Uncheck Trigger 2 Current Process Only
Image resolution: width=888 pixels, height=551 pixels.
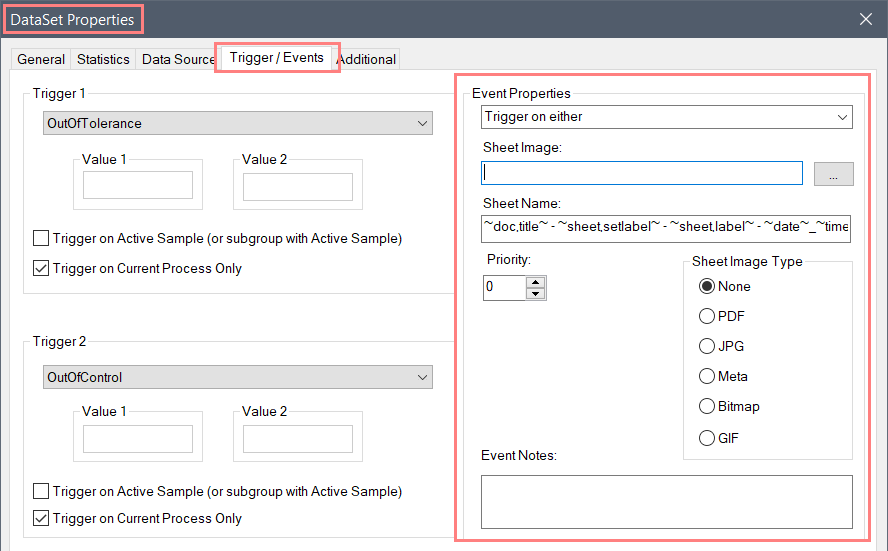click(41, 518)
